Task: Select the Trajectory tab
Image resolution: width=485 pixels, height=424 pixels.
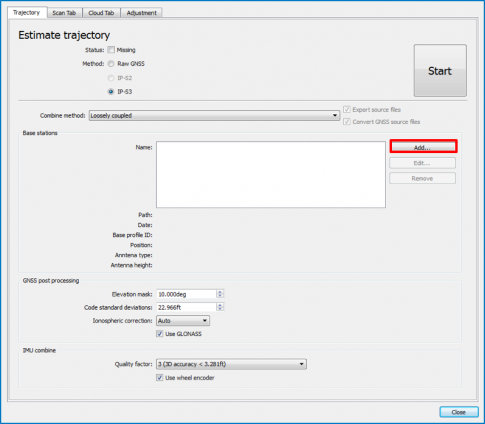Action: 27,12
